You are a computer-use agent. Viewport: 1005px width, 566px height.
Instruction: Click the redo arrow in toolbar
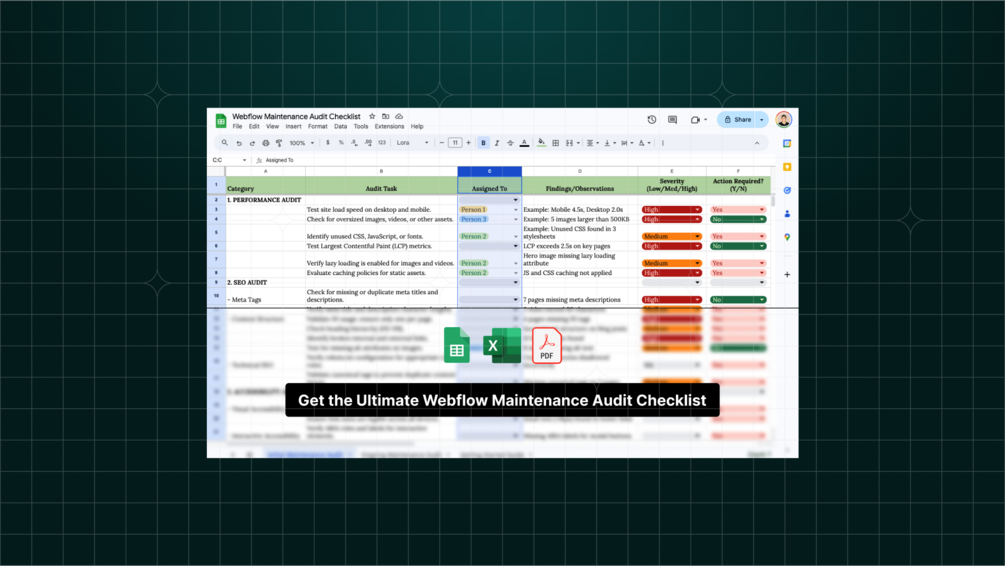(x=252, y=143)
